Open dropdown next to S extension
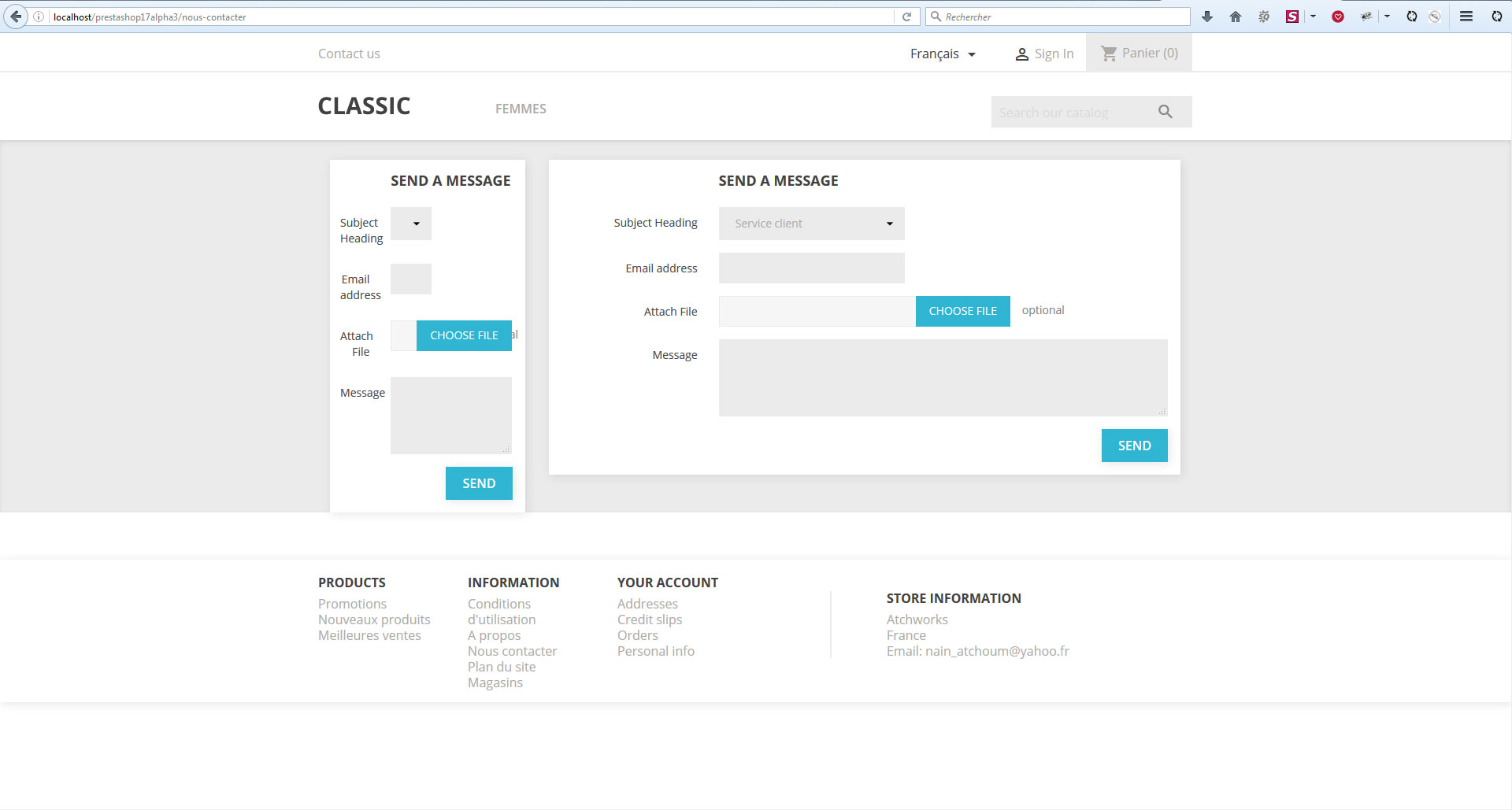The image size is (1512, 810). point(1313,17)
